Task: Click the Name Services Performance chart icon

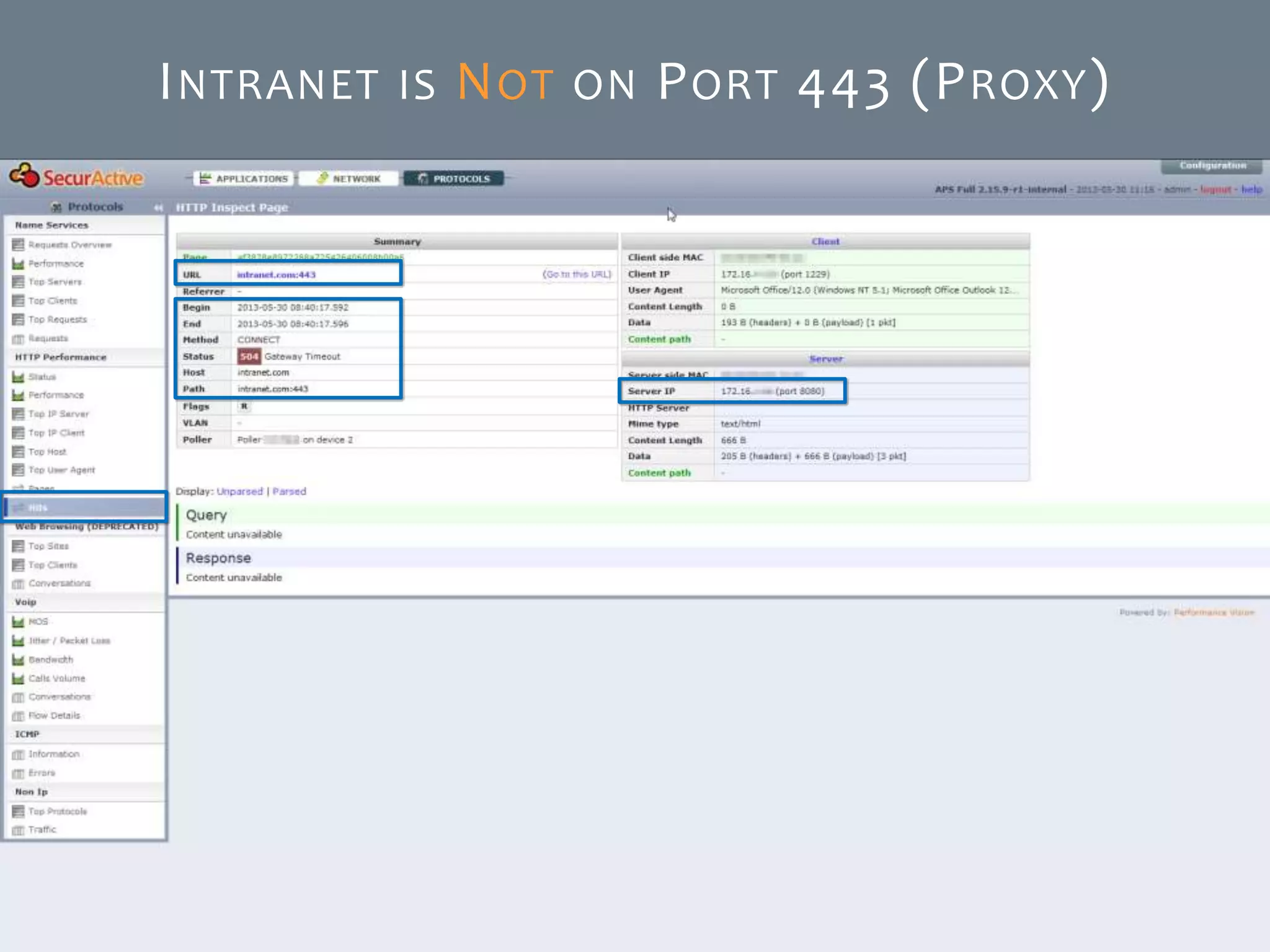Action: (18, 263)
